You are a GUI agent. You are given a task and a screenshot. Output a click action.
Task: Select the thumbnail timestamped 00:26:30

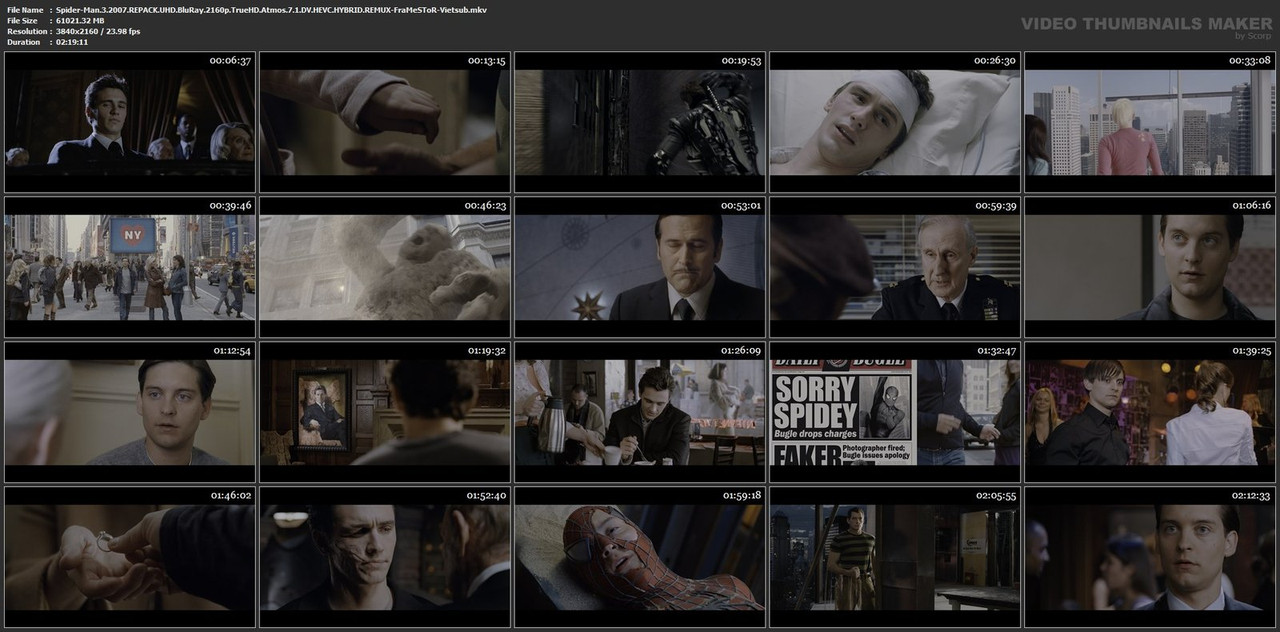(895, 122)
